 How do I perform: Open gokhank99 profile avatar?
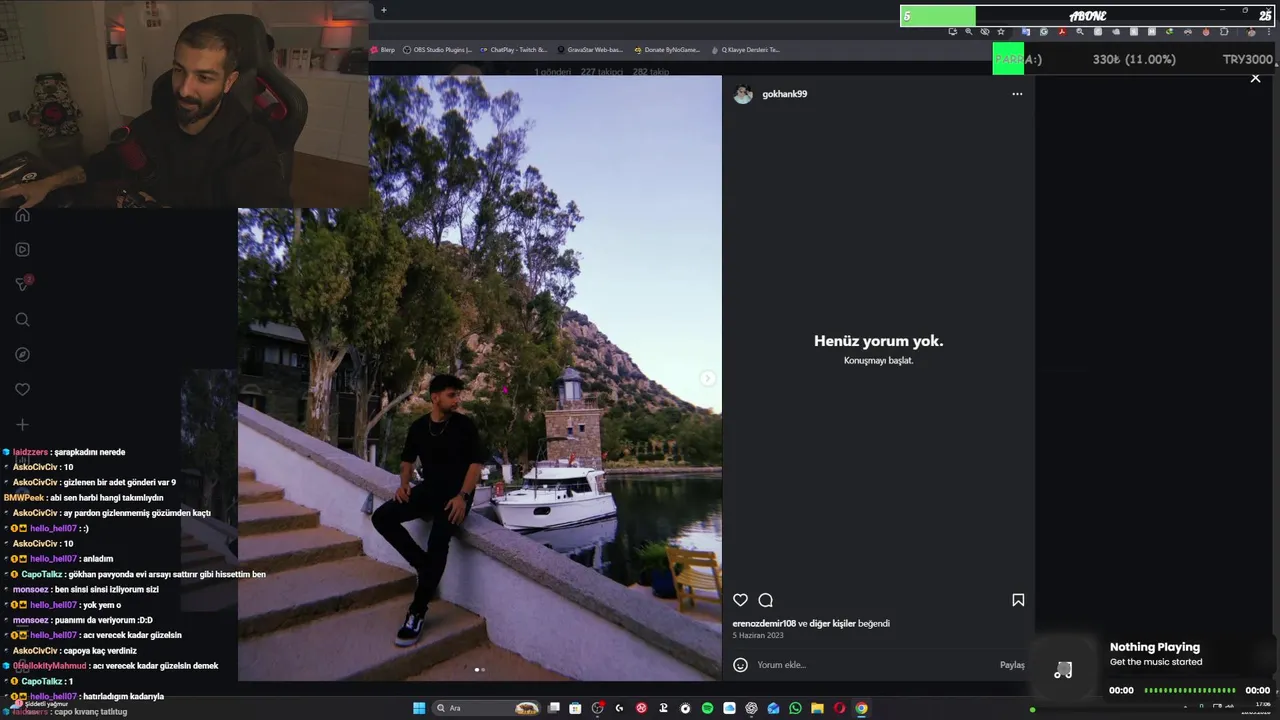point(743,94)
